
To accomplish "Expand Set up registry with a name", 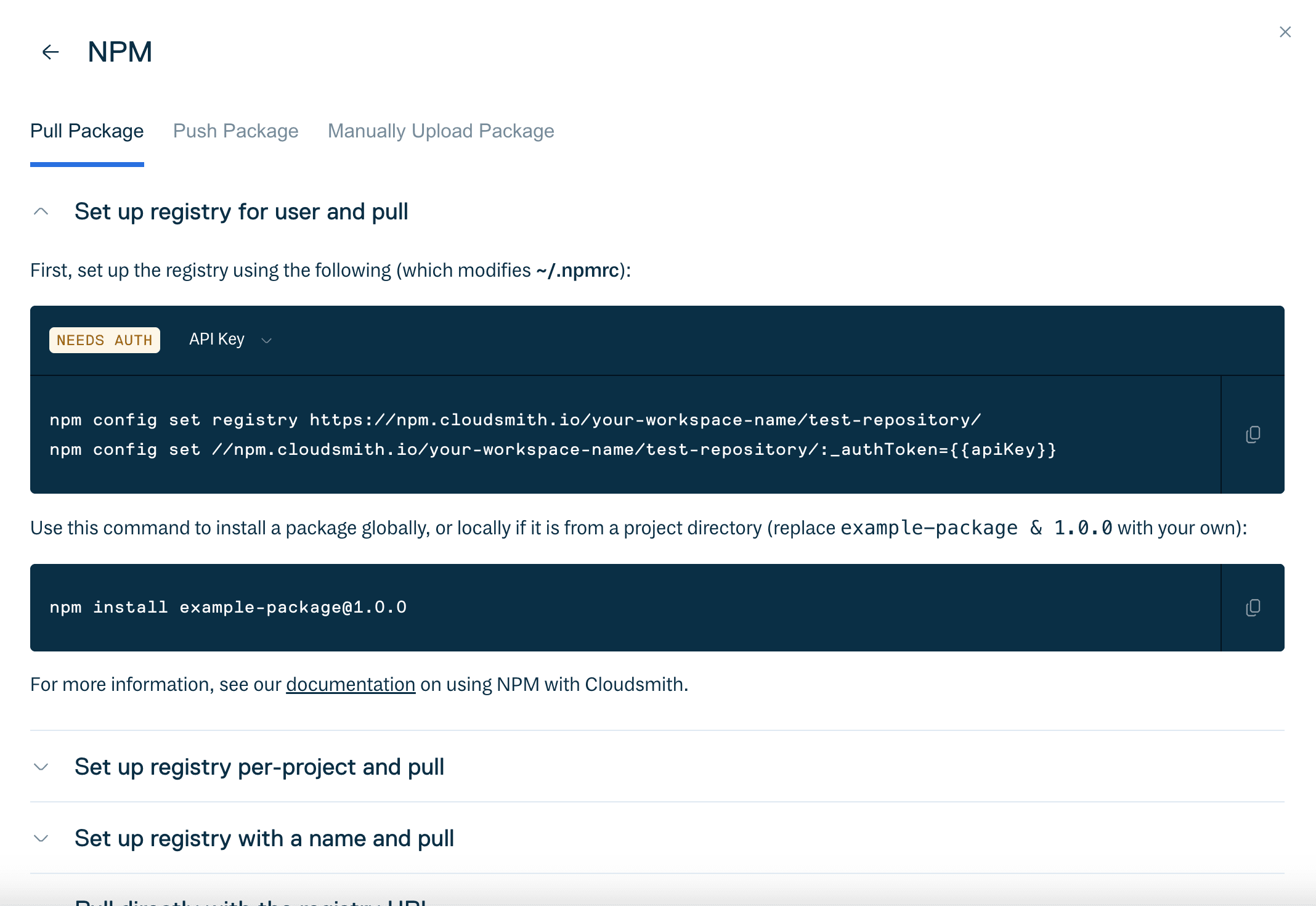I will coord(264,839).
